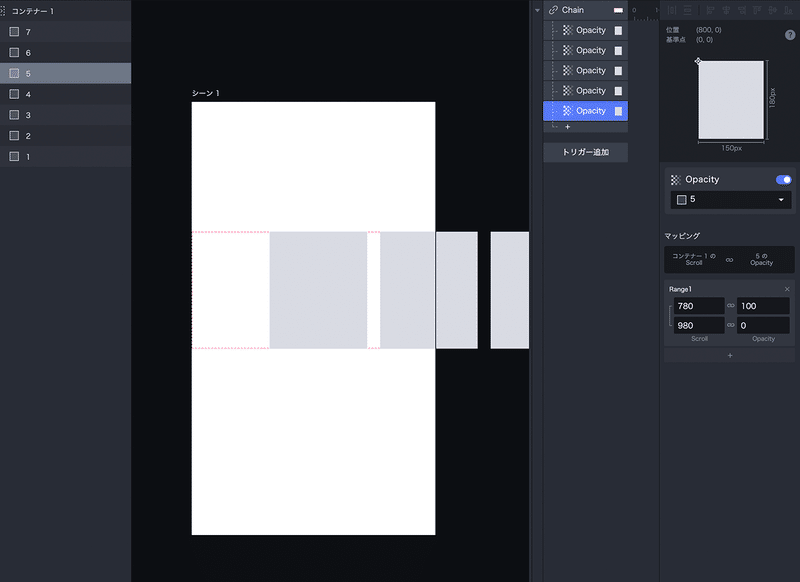Click the link icon between 780 and 100
This screenshot has height=582, width=800.
(731, 306)
